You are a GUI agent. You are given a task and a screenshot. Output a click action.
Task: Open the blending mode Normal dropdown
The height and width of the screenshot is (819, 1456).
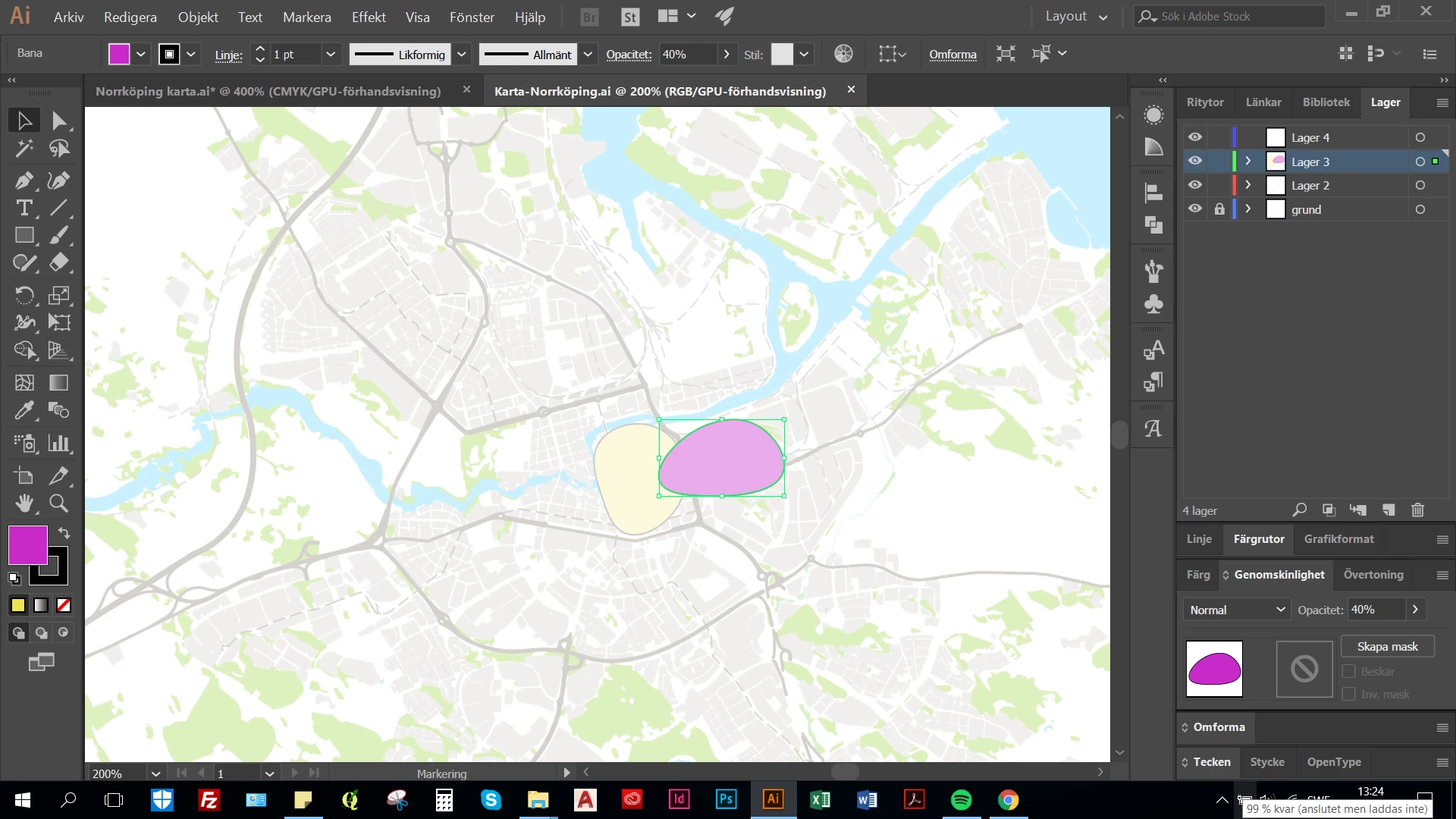click(x=1237, y=610)
